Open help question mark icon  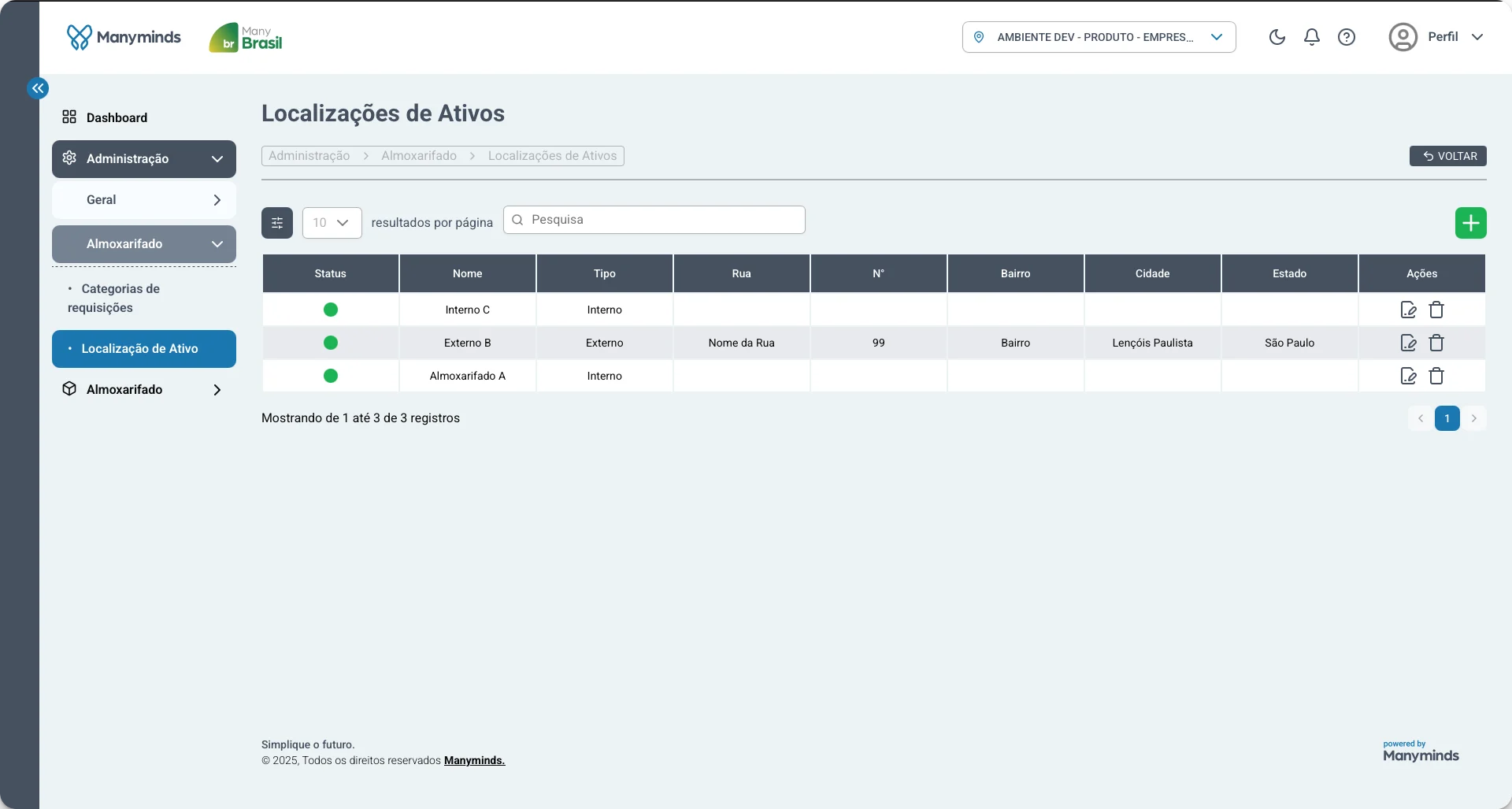point(1347,37)
